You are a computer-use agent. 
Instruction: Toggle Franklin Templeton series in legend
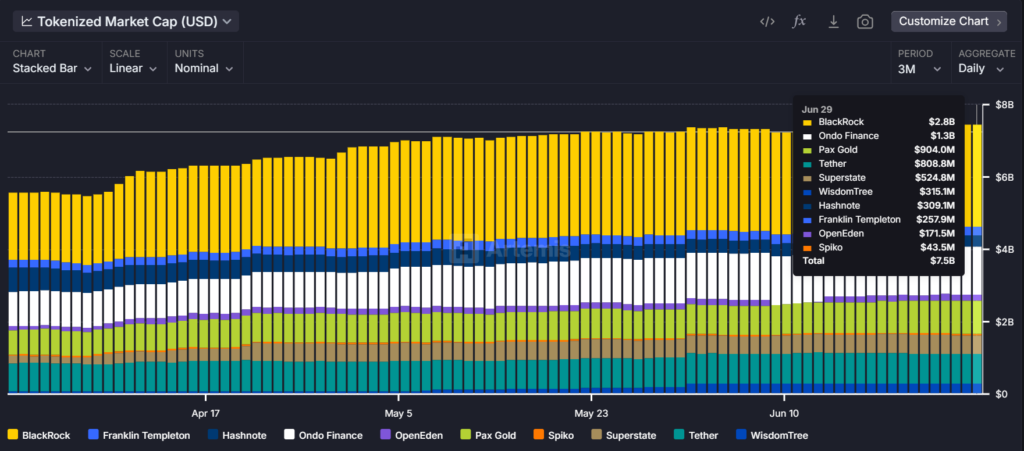point(138,435)
